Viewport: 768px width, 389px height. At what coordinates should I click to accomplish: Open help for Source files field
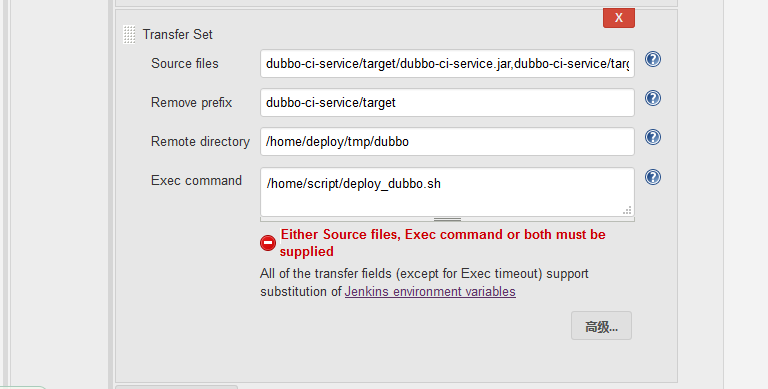pyautogui.click(x=653, y=59)
